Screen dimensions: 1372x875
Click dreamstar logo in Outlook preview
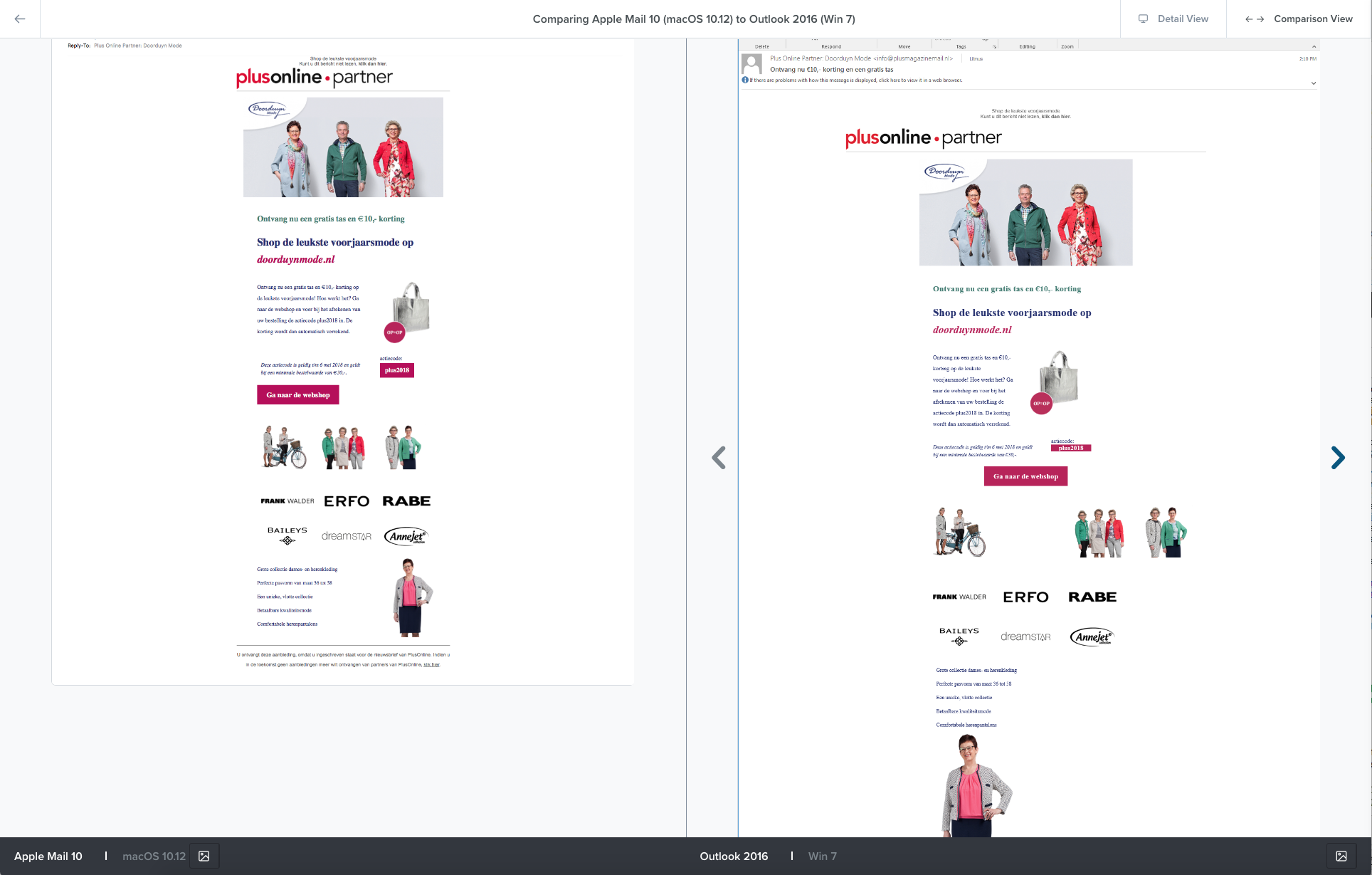1025,636
